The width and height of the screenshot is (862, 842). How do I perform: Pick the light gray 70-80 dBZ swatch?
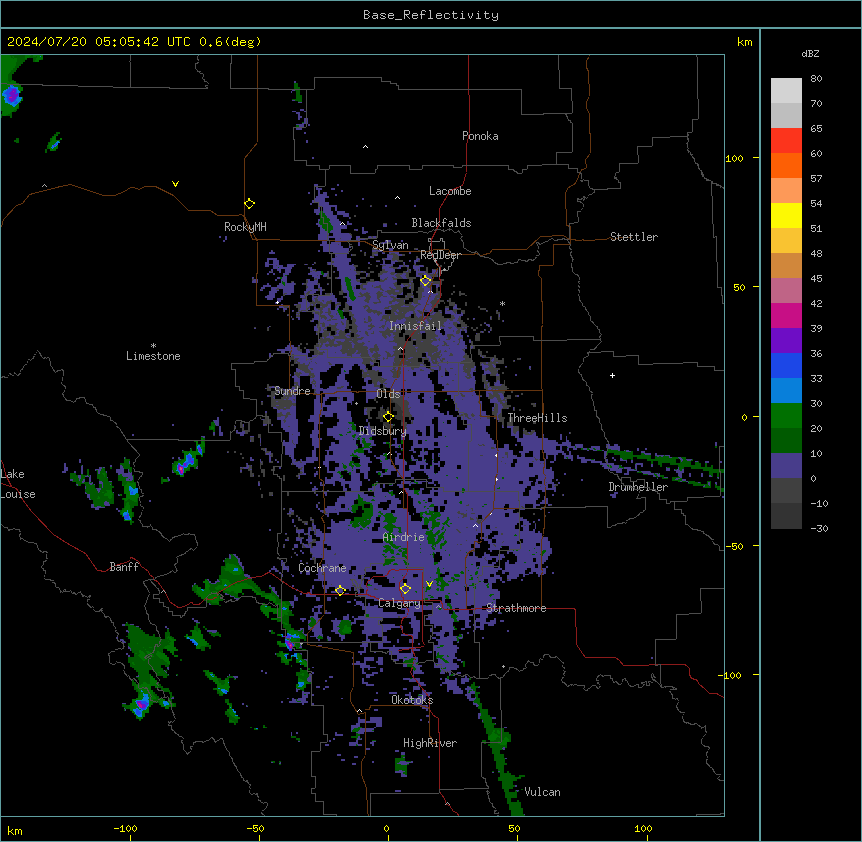786,91
